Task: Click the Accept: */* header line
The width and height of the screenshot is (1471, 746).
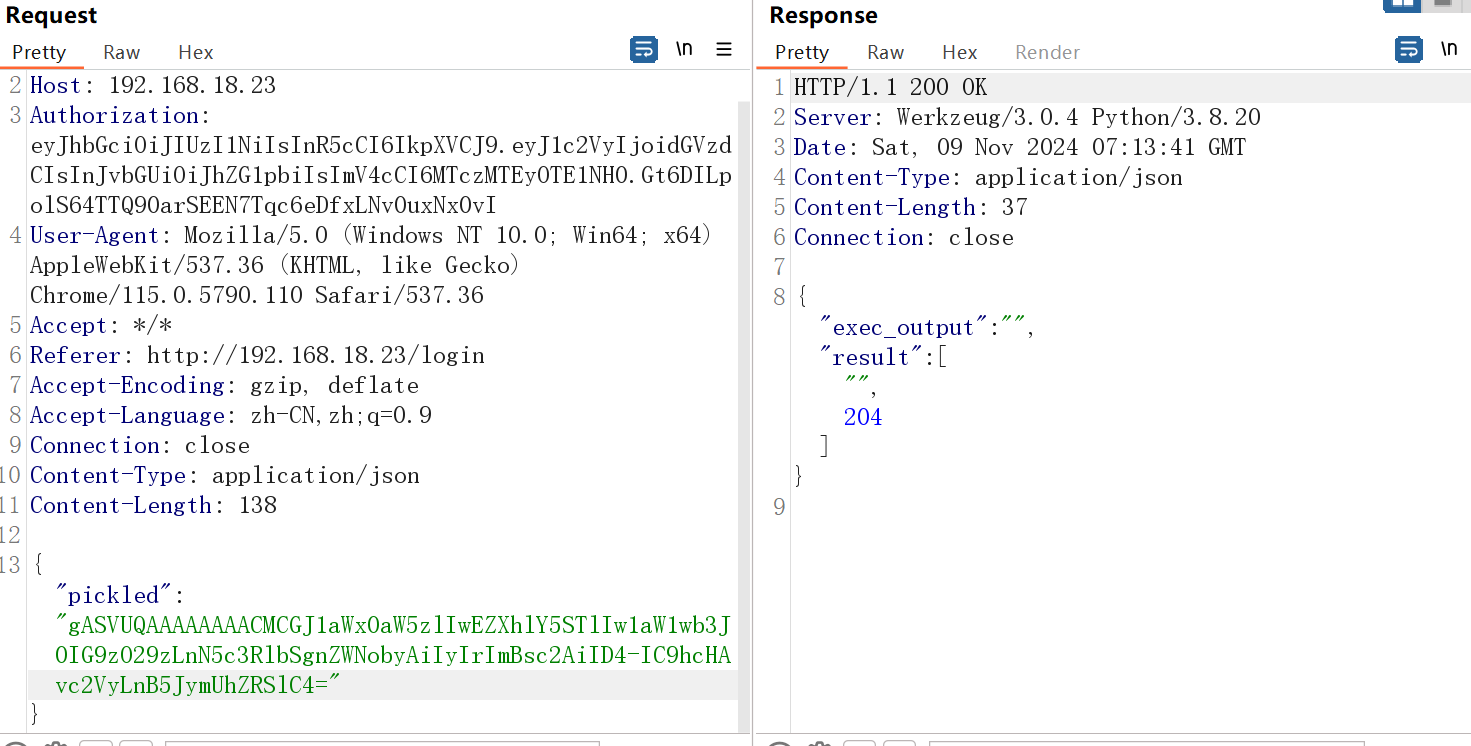Action: pos(101,325)
